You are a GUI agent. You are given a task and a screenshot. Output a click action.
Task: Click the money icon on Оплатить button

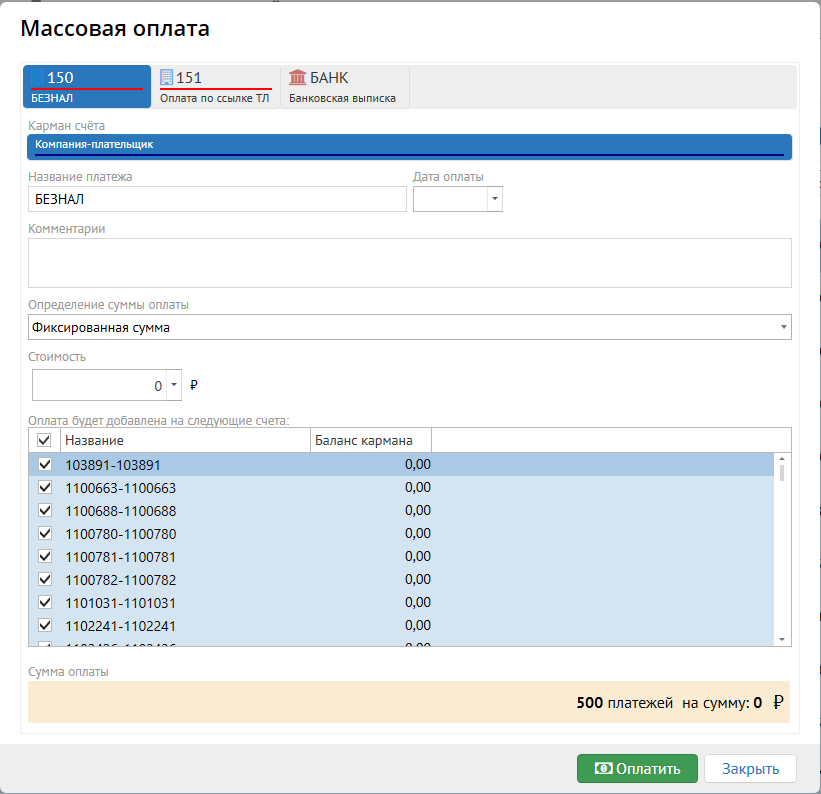tap(603, 768)
